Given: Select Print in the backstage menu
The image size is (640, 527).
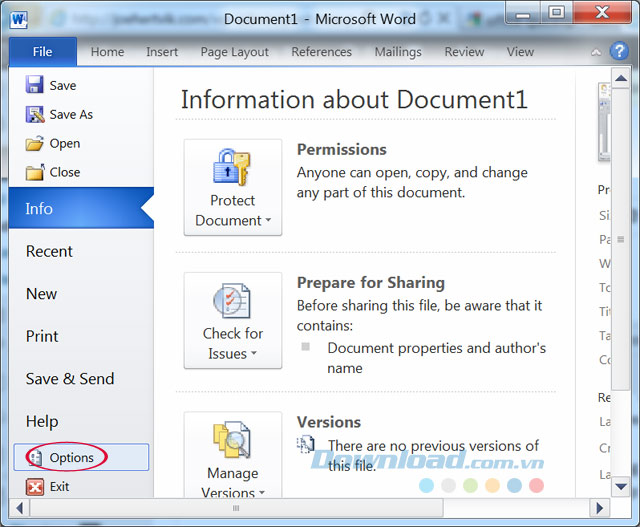Looking at the screenshot, I should point(42,337).
